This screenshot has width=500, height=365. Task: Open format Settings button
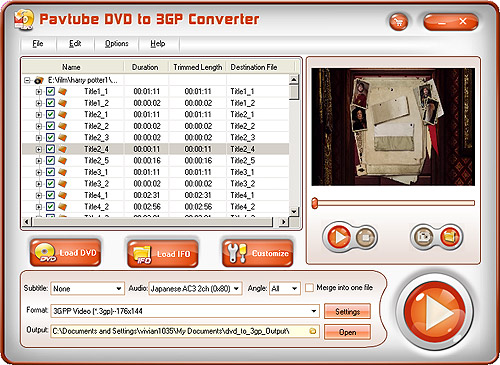347,311
